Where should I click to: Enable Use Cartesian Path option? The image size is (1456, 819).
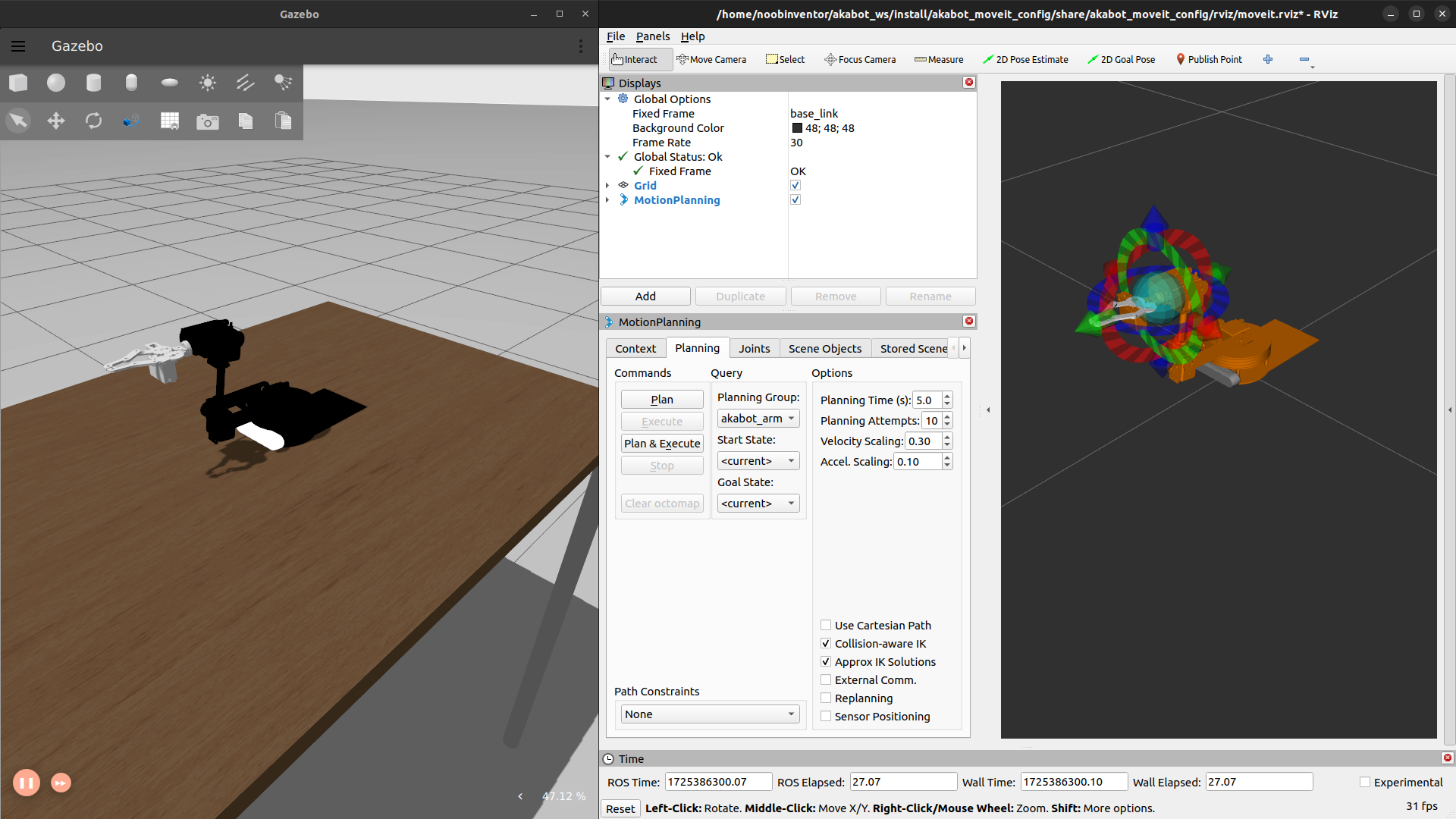826,626
